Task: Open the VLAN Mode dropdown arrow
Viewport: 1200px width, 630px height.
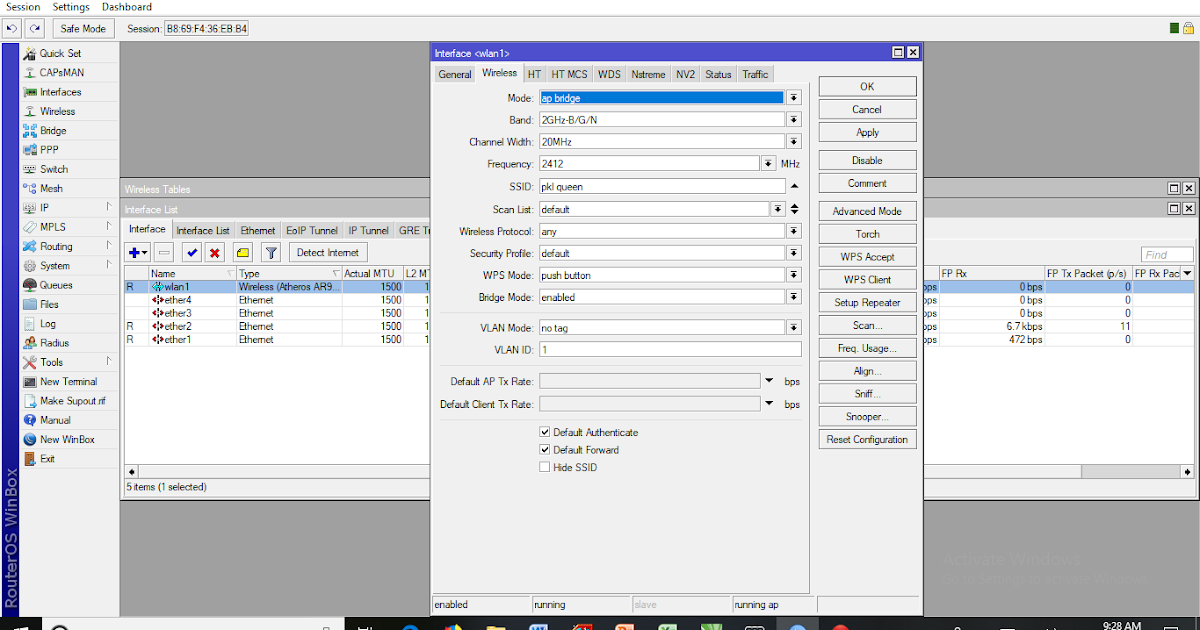Action: pyautogui.click(x=794, y=327)
